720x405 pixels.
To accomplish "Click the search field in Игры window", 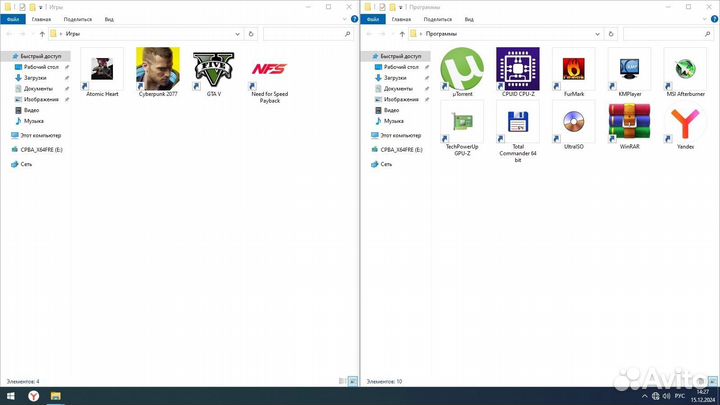I will (308, 34).
